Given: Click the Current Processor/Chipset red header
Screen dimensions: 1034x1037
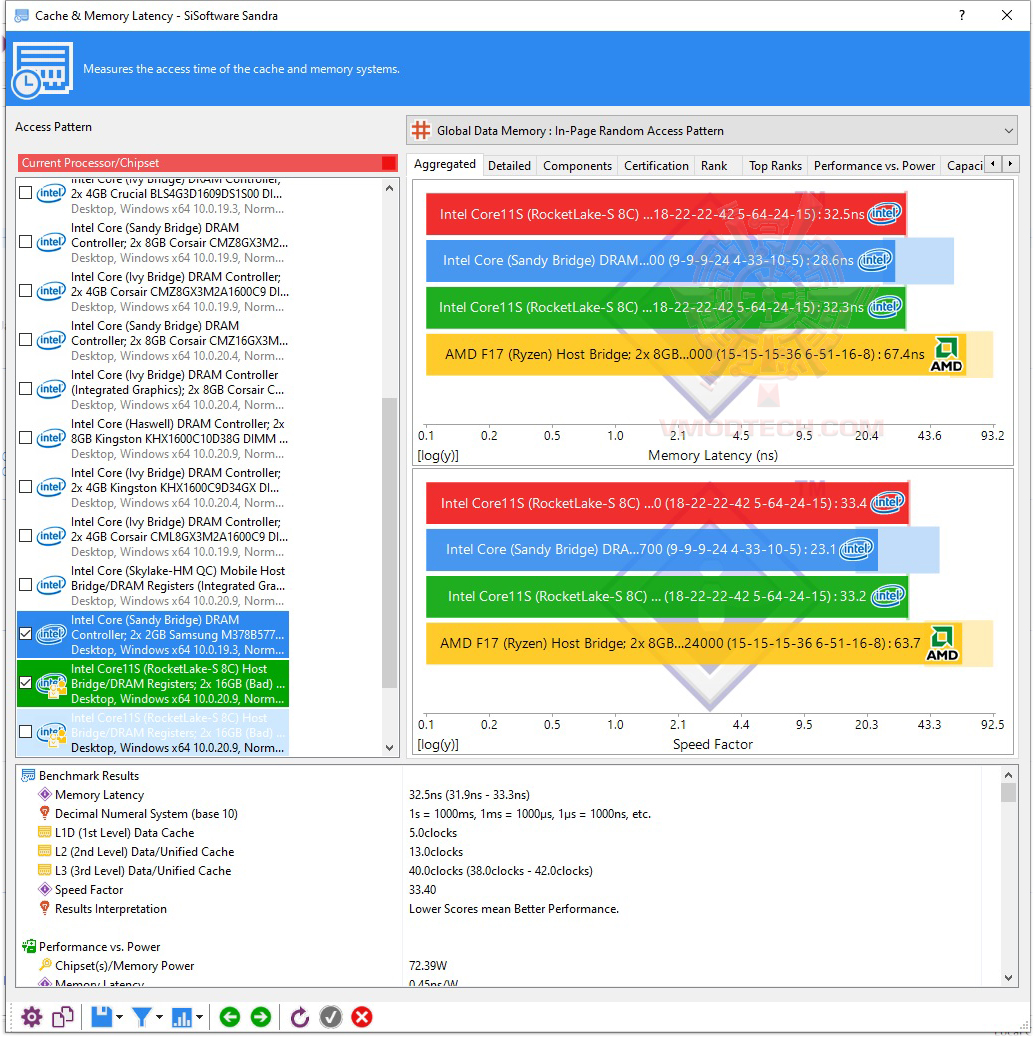Looking at the screenshot, I should [207, 163].
